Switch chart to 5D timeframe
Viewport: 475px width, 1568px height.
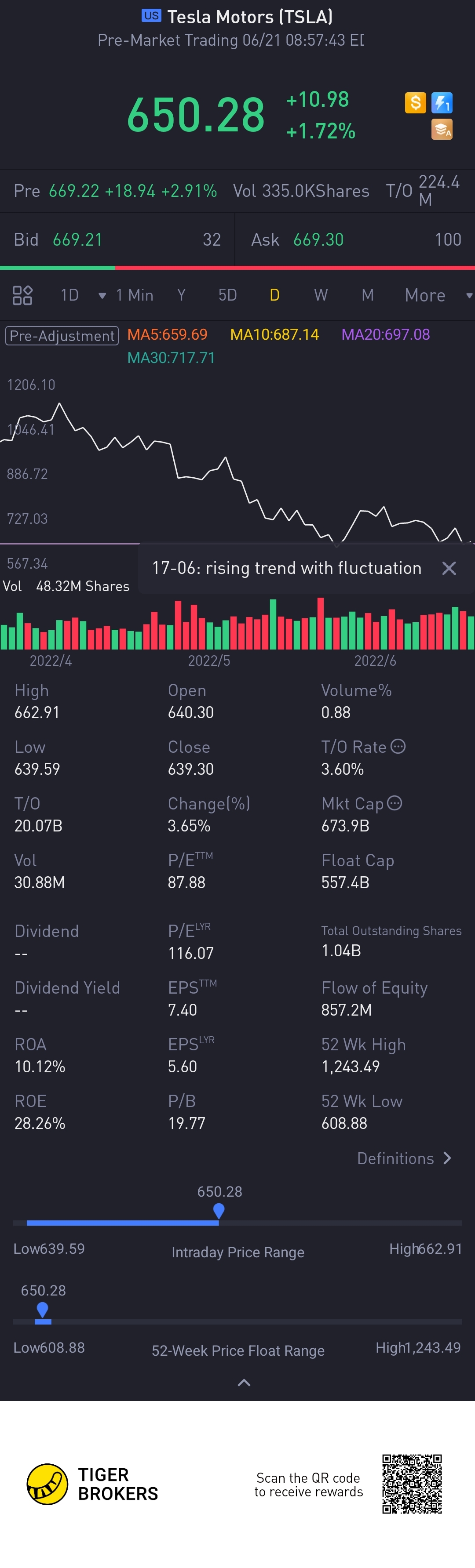(227, 295)
